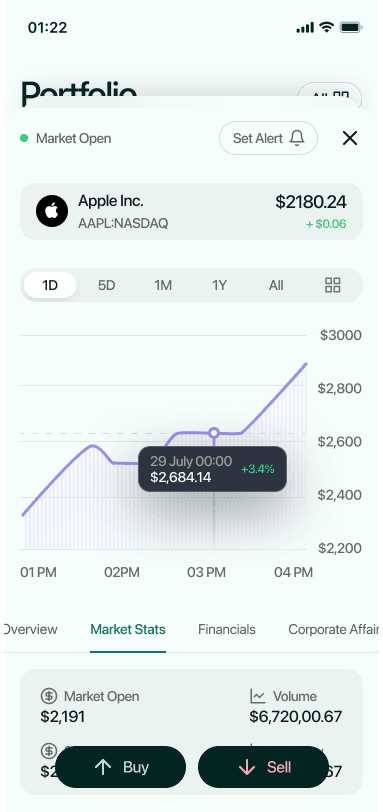This screenshot has width=383, height=812.
Task: Click the dollar icon next to Market Open
Action: [x=49, y=696]
